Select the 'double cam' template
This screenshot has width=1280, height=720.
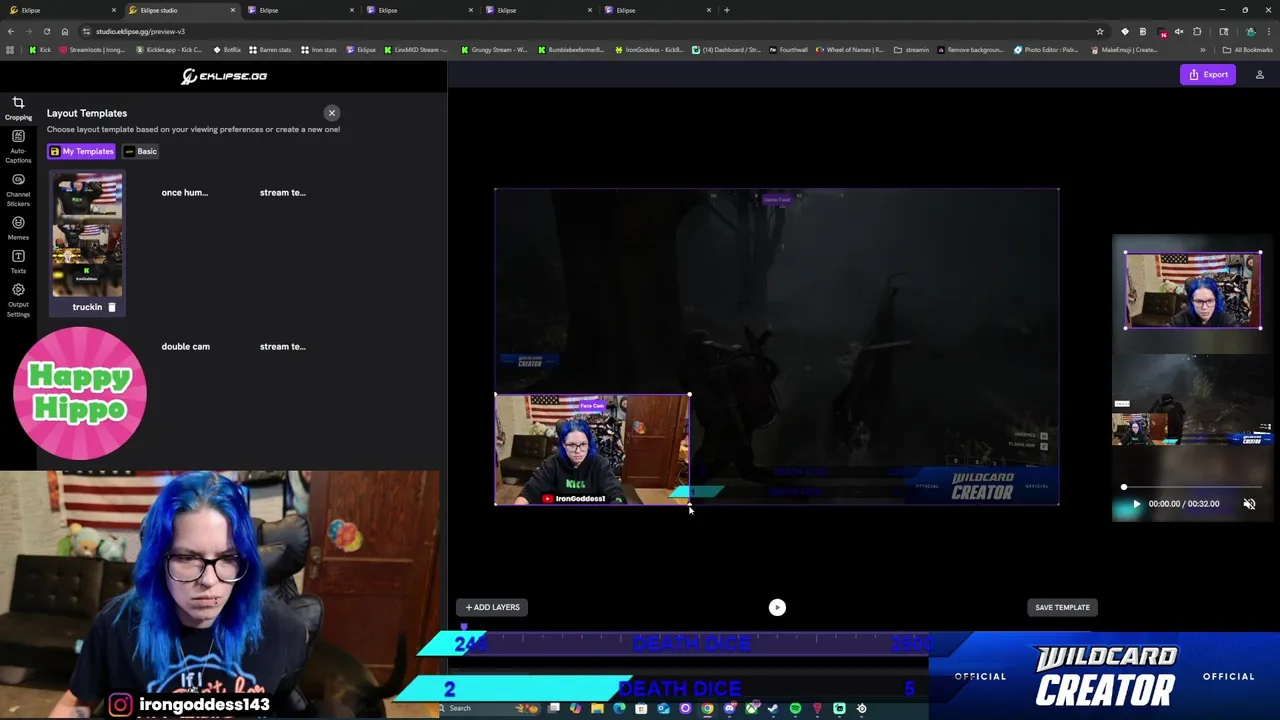pyautogui.click(x=186, y=346)
